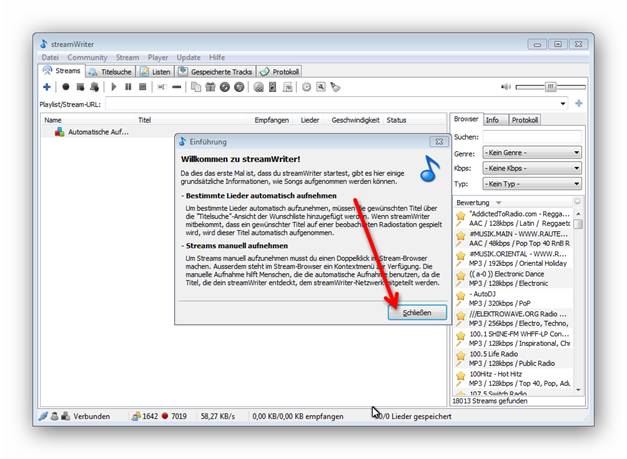Image resolution: width=627 pixels, height=459 pixels.
Task: Open the Info tab in side panel
Action: [x=496, y=120]
